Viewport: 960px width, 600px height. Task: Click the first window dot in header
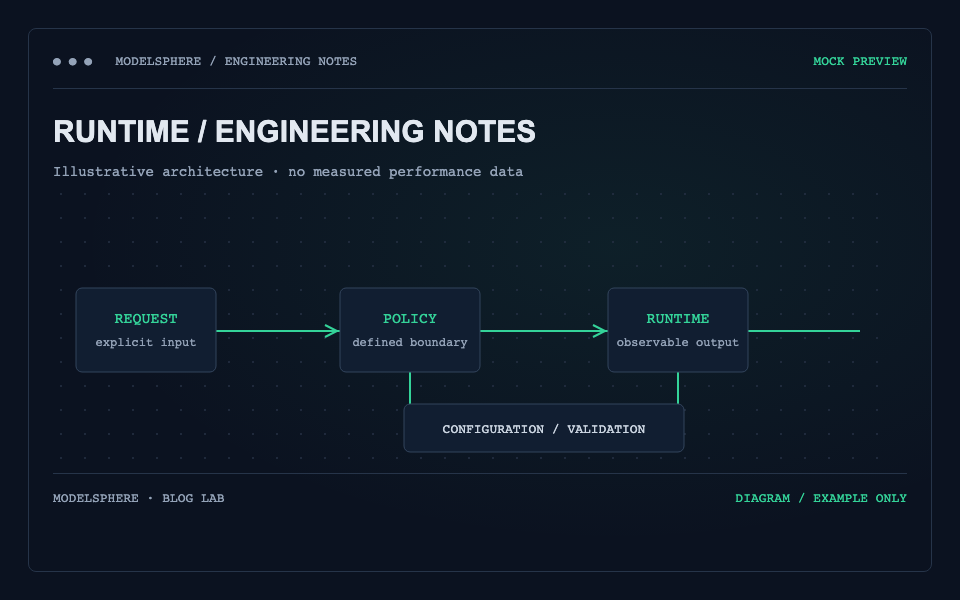57,61
